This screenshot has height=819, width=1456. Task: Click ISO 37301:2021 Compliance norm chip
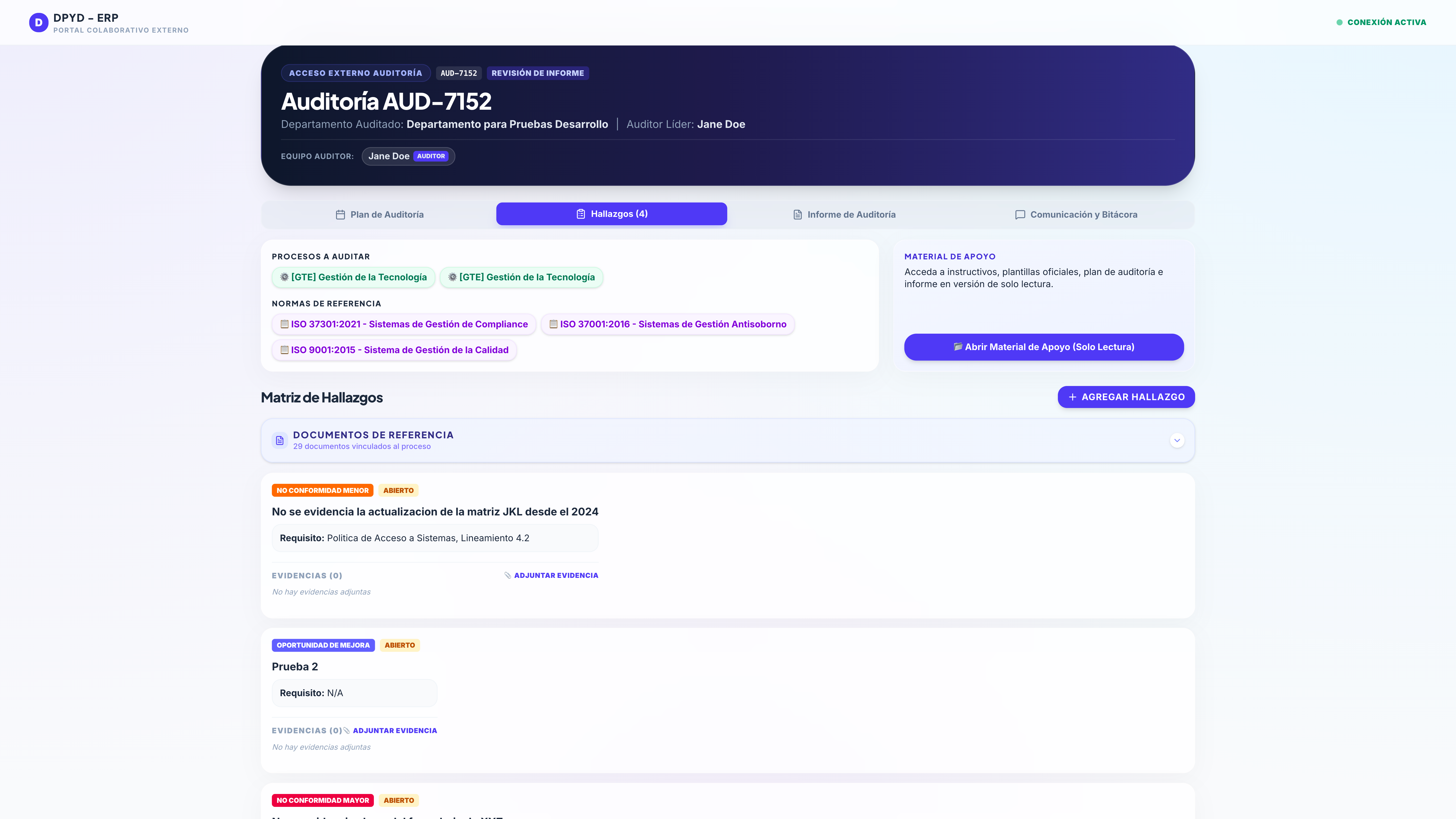point(404,324)
